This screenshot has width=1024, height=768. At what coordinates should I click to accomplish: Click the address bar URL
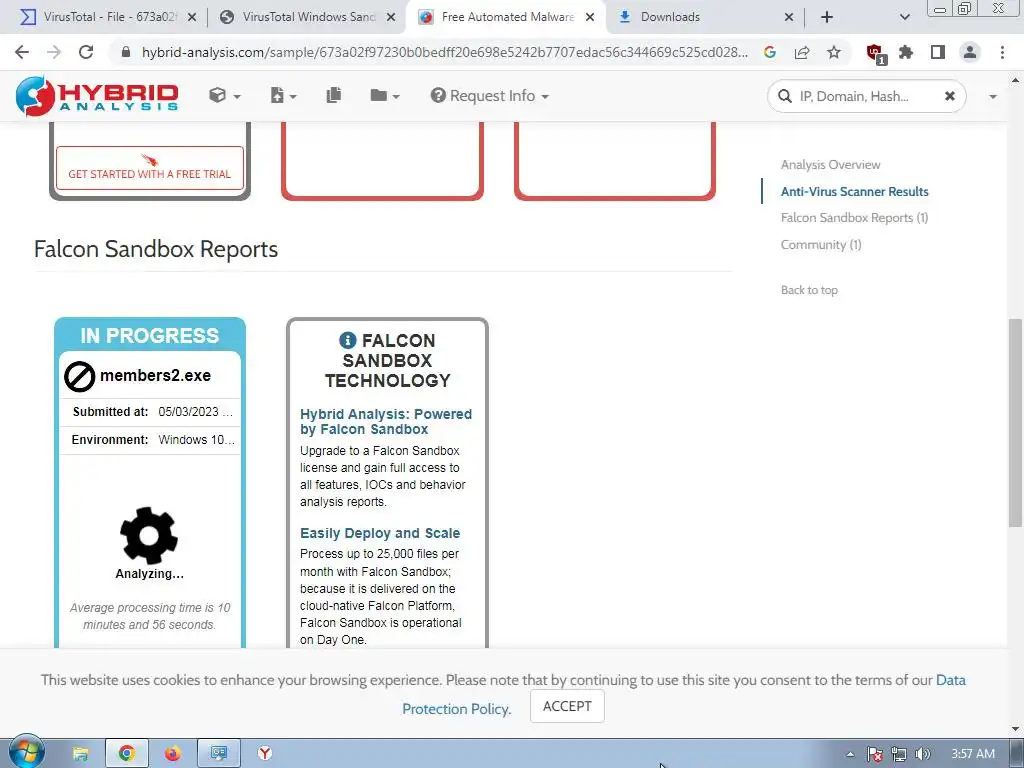click(x=444, y=52)
